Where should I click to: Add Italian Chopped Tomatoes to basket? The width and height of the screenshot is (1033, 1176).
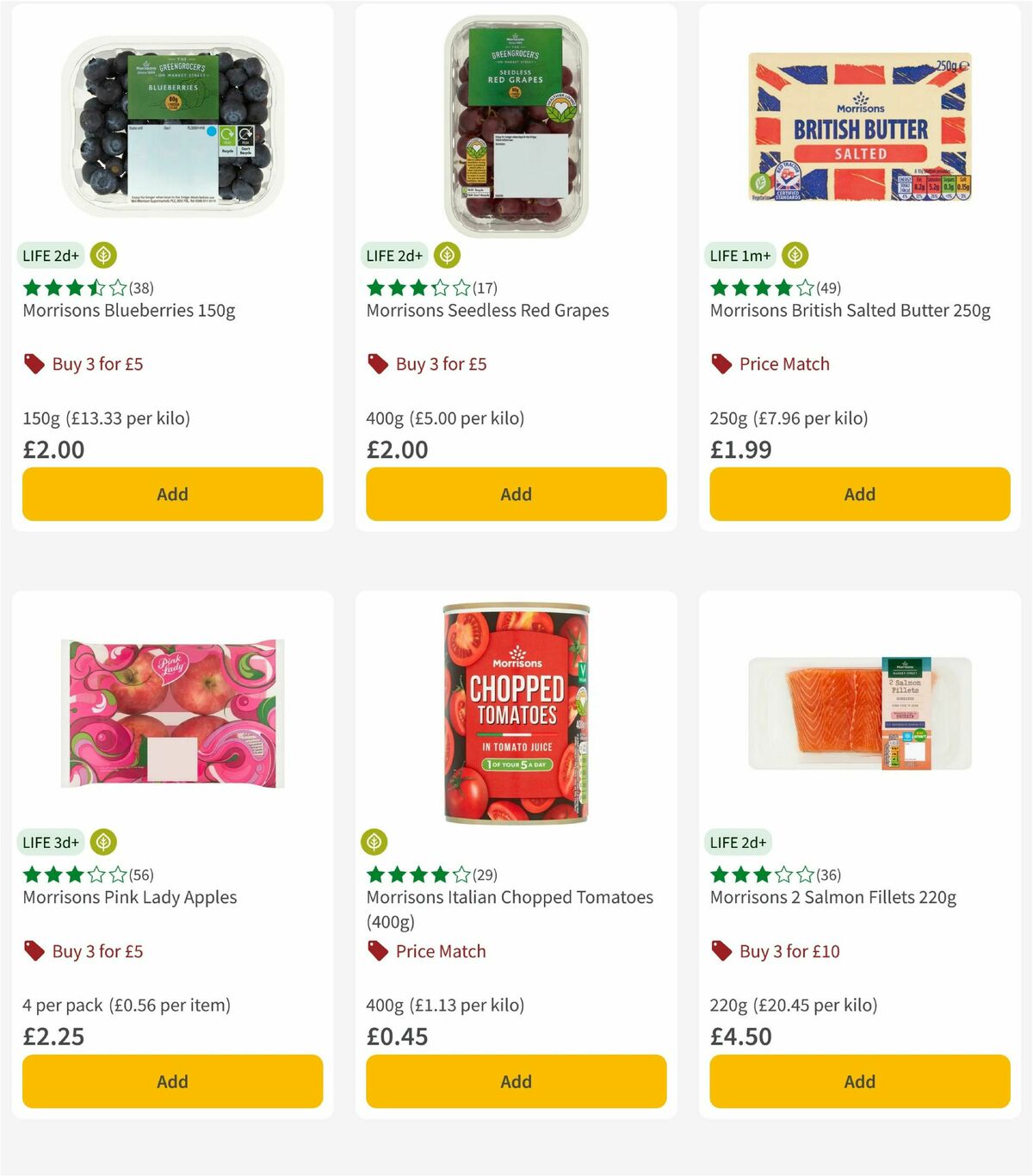coord(515,1081)
